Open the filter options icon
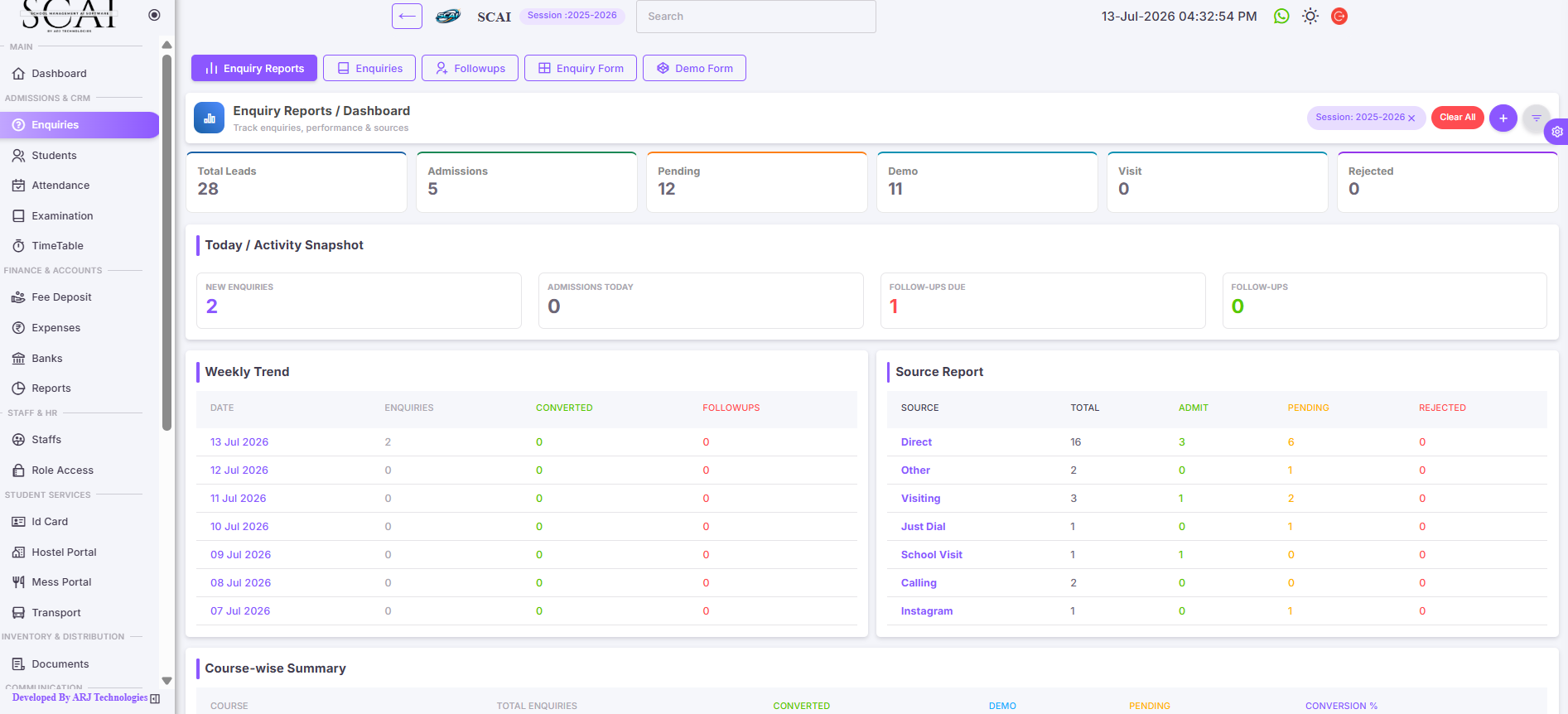The height and width of the screenshot is (714, 1568). 1536,118
